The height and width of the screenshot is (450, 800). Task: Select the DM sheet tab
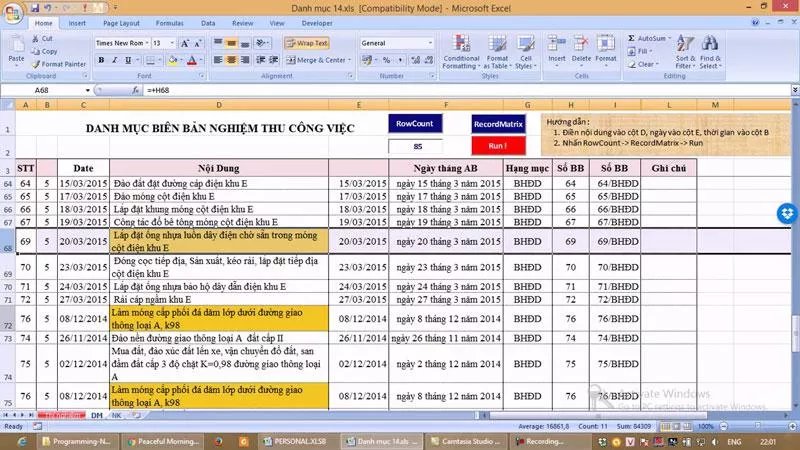click(x=97, y=416)
